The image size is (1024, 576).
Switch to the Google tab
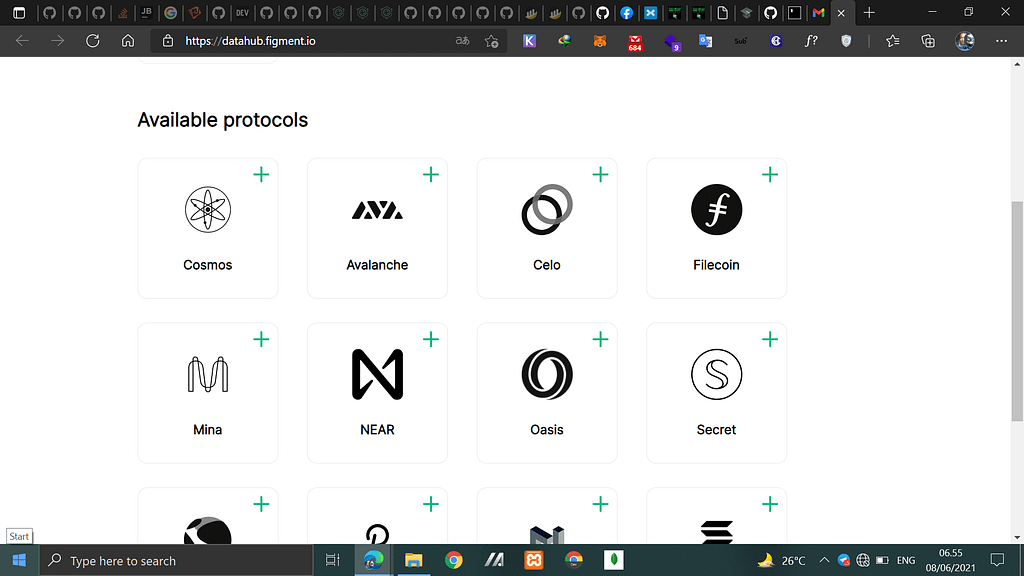click(x=170, y=12)
